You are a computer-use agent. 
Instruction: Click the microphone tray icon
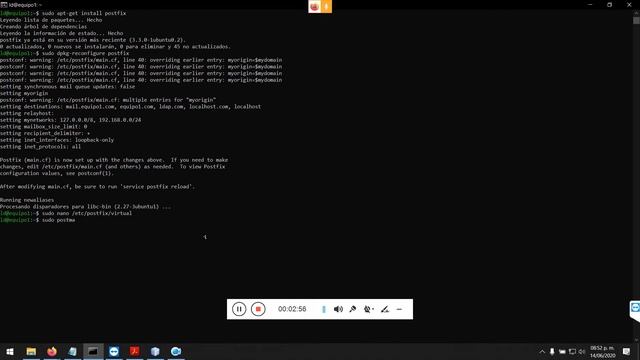click(552, 352)
